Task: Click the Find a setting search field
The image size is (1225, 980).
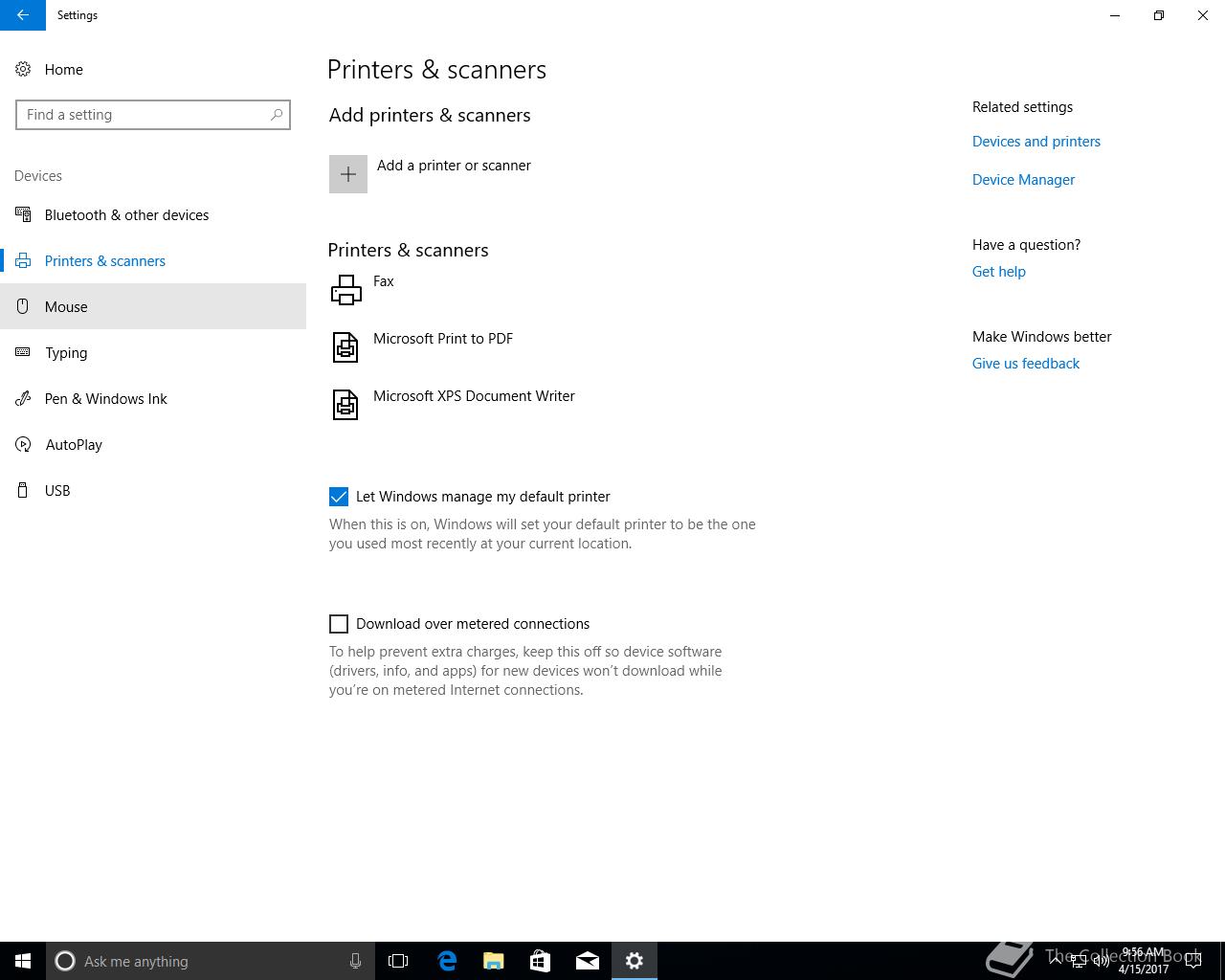Action: [153, 115]
